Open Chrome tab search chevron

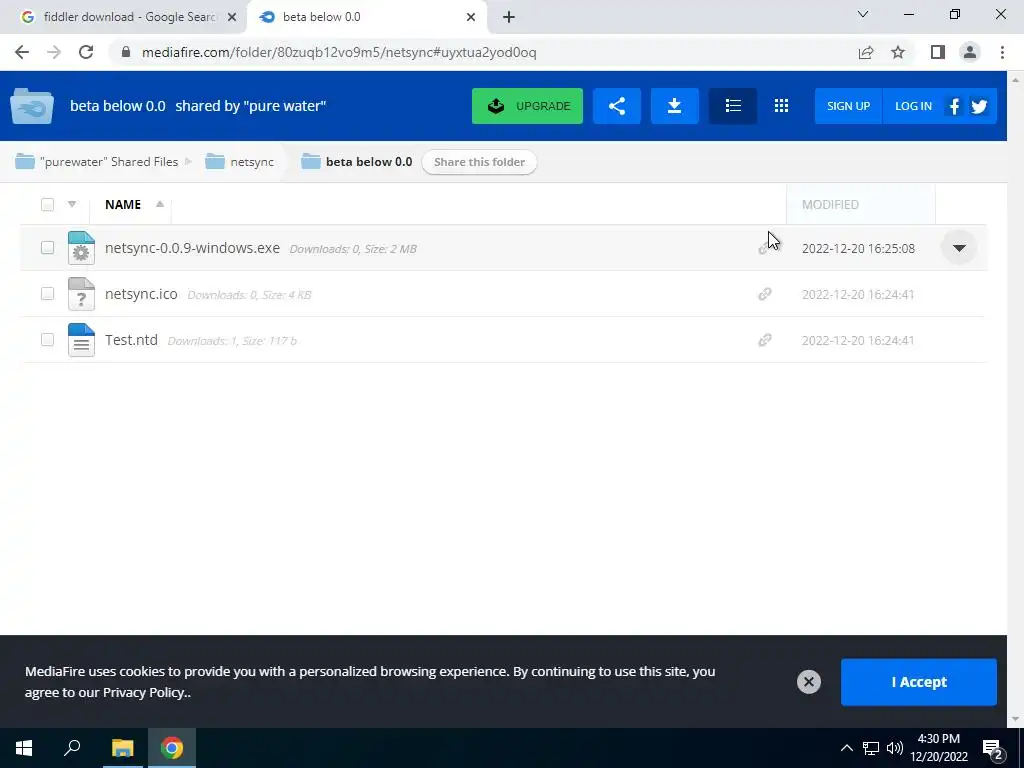(863, 14)
